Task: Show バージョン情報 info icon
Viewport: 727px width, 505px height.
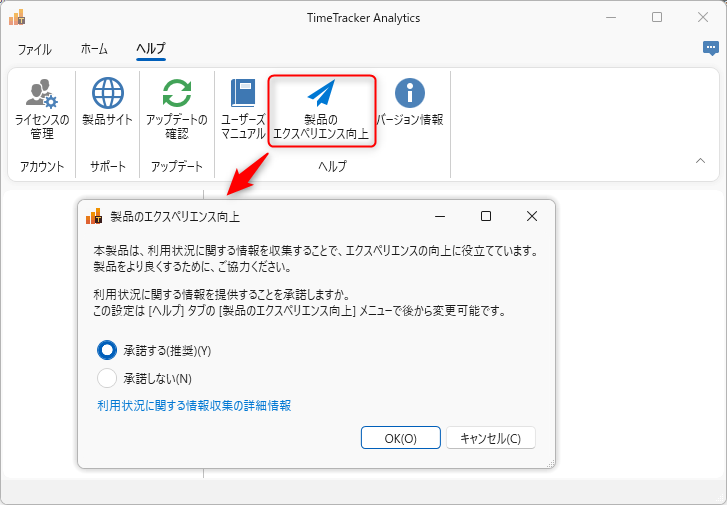Action: click(409, 94)
